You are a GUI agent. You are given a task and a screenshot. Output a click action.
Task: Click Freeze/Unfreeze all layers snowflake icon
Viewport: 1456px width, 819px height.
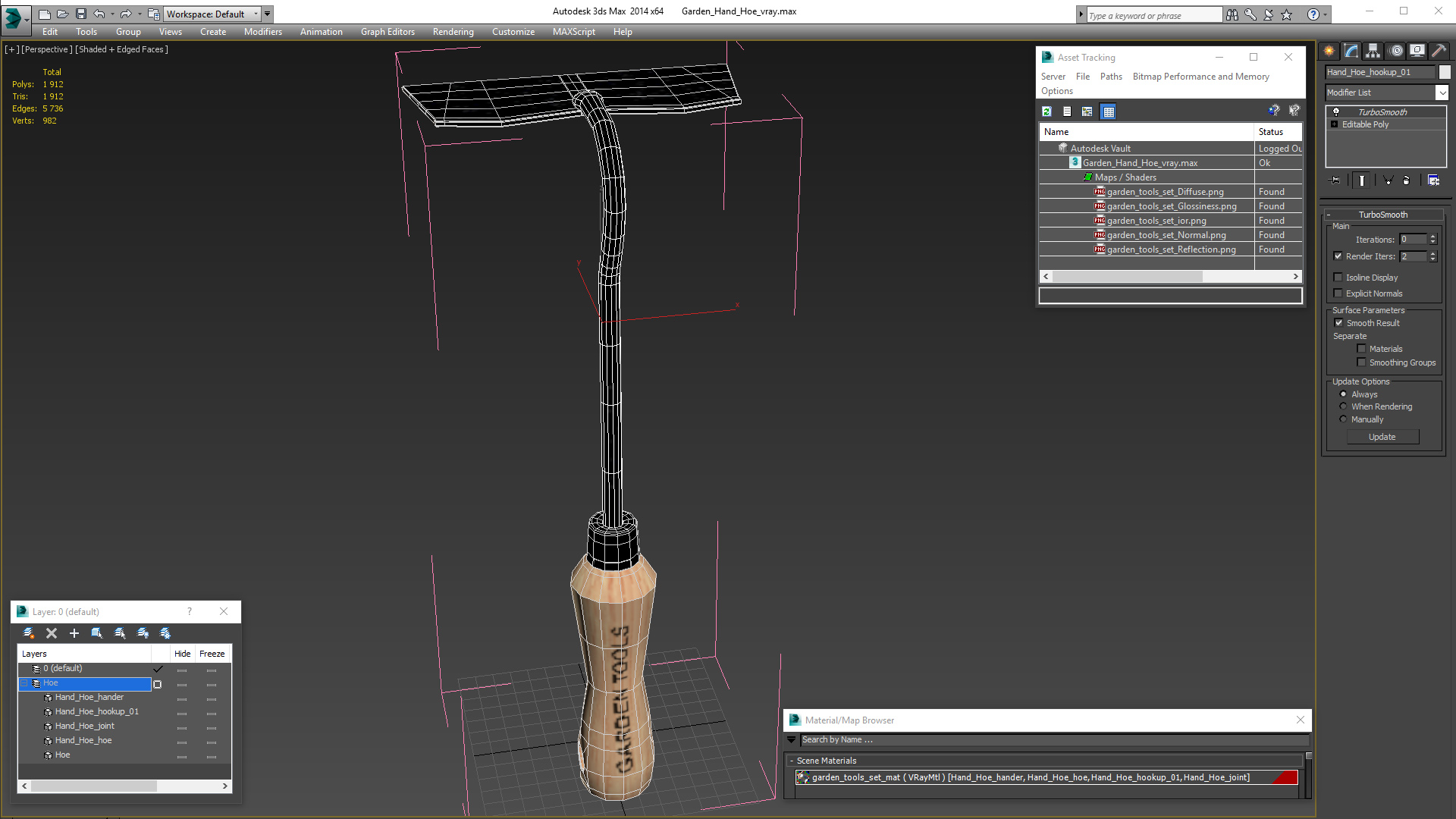[165, 633]
